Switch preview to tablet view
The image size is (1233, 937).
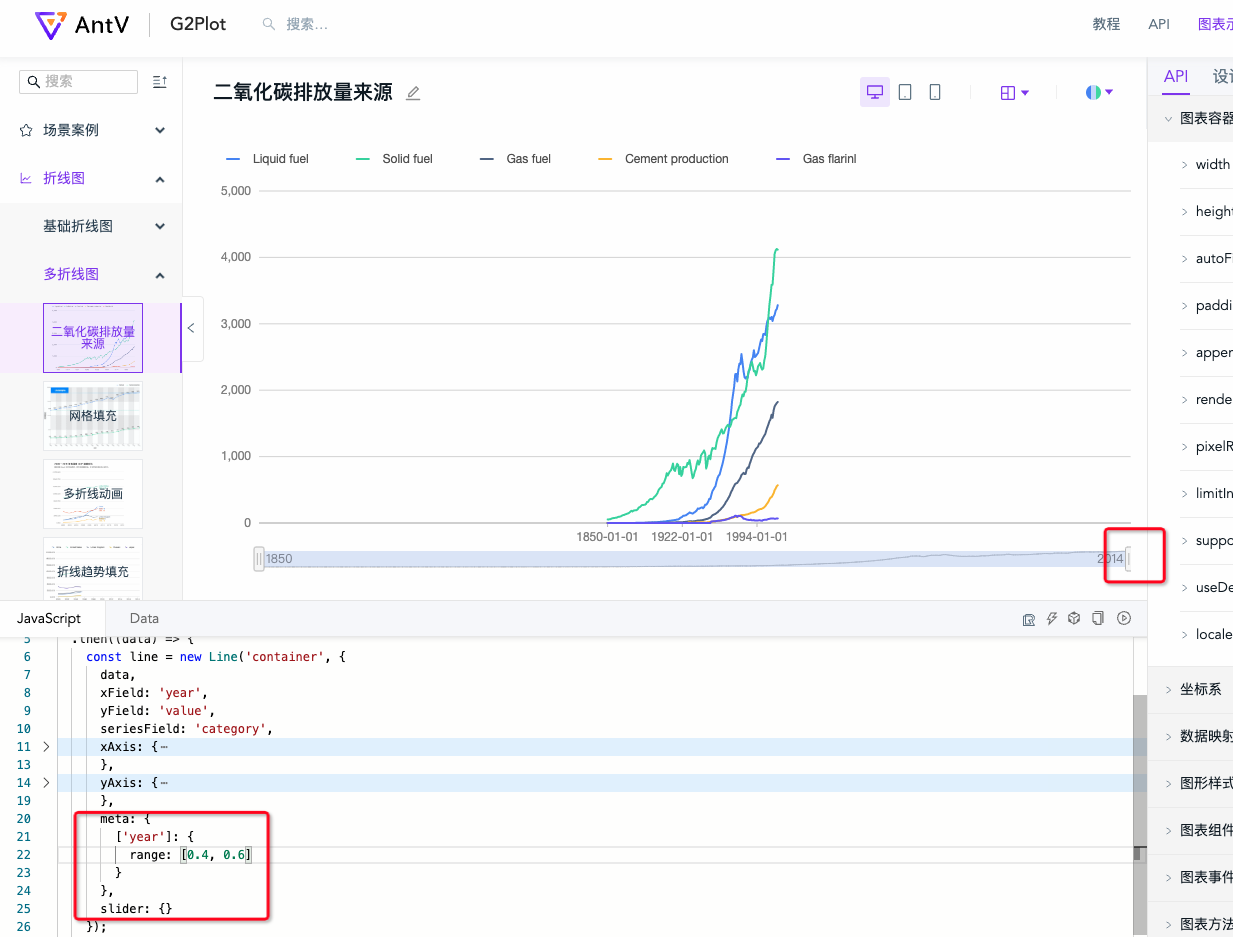click(x=905, y=91)
